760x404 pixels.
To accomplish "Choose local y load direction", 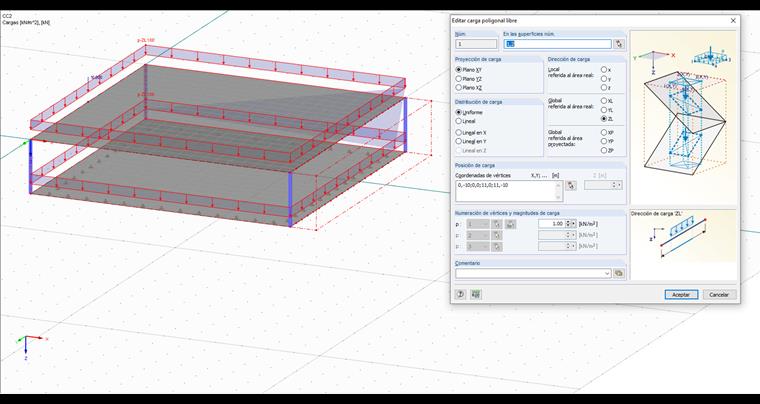I will coord(604,78).
